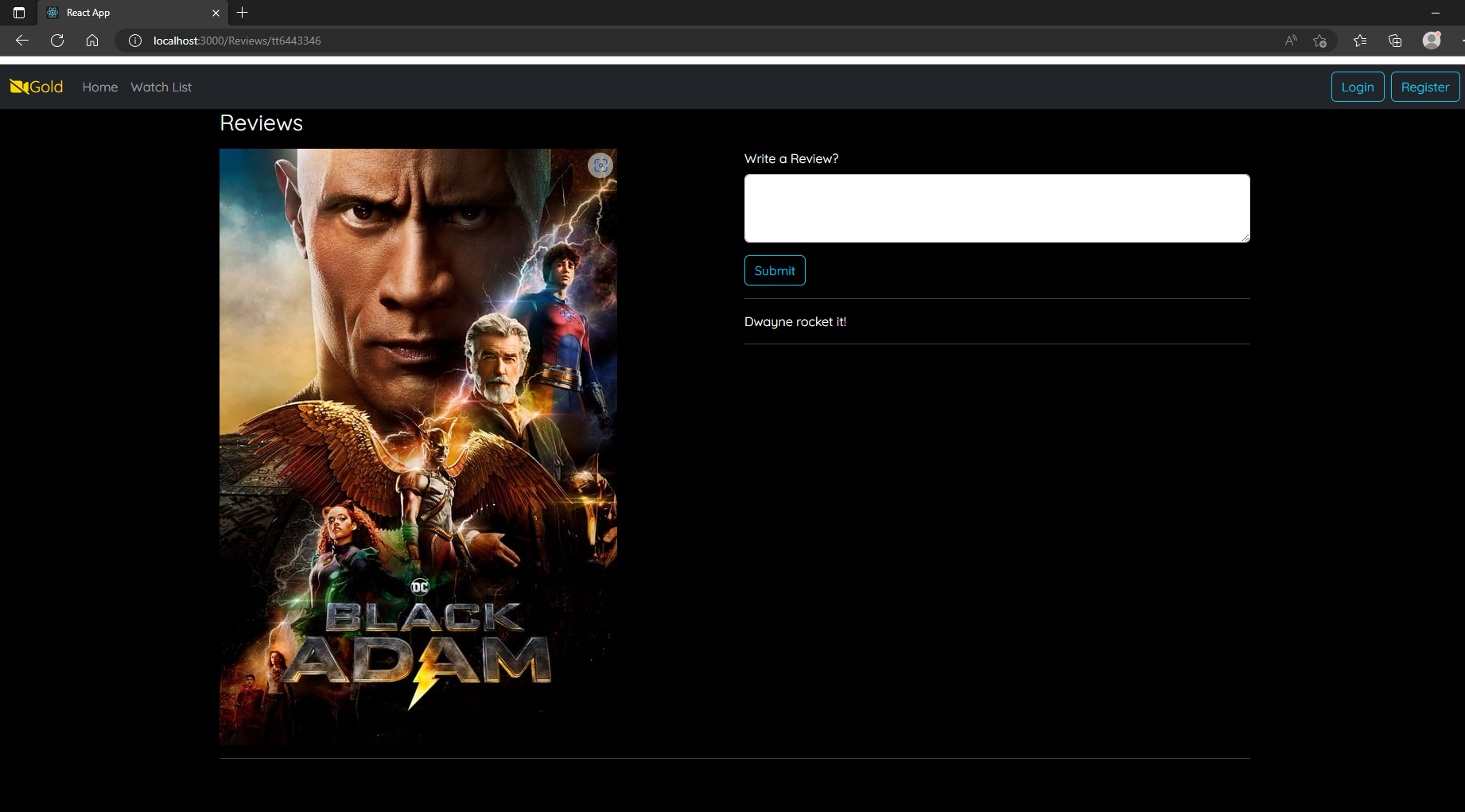Screen dimensions: 1465x812
Task: Open the read aloud icon in the address bar
Action: click(x=1290, y=40)
